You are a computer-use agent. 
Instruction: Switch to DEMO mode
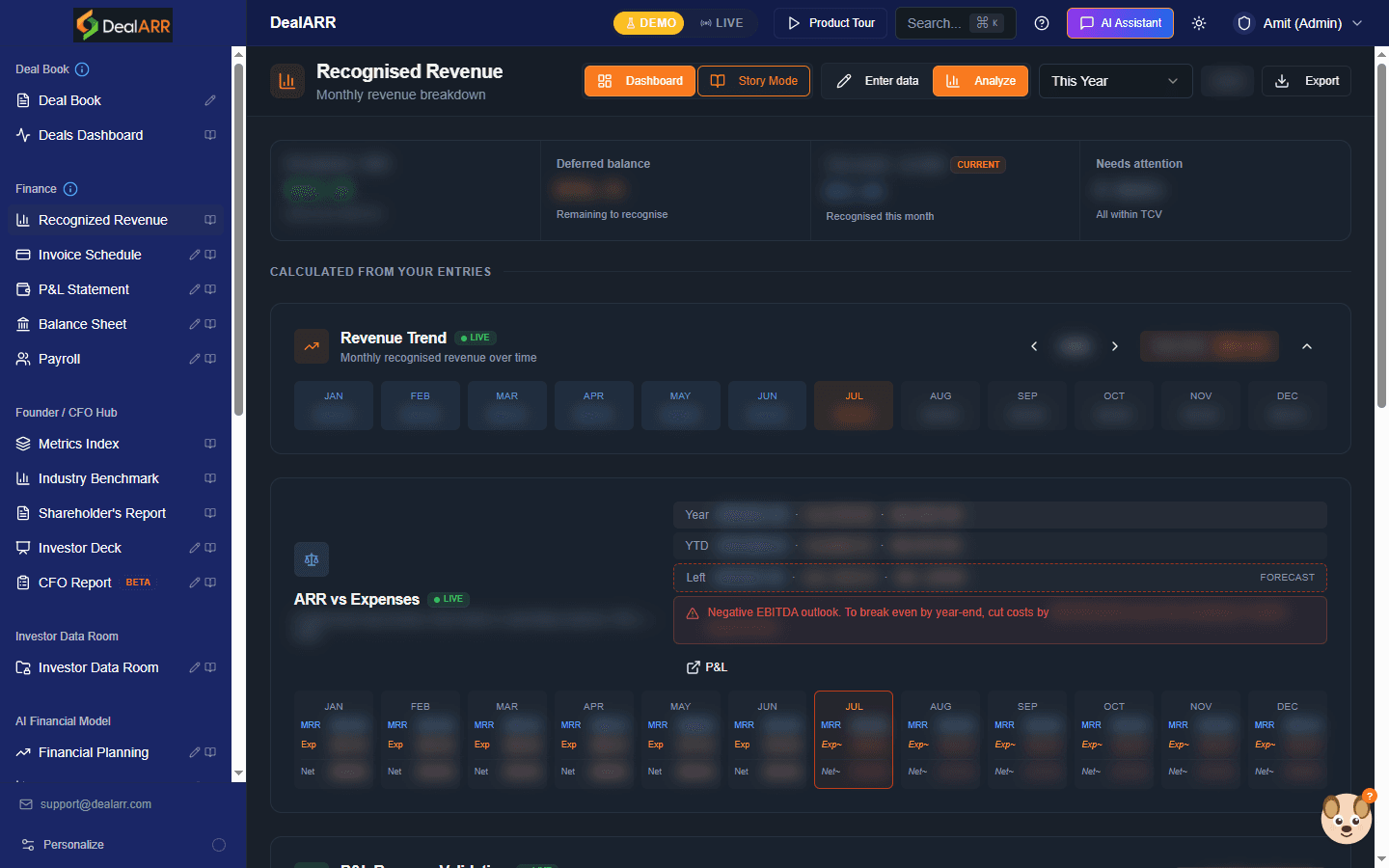coord(649,23)
